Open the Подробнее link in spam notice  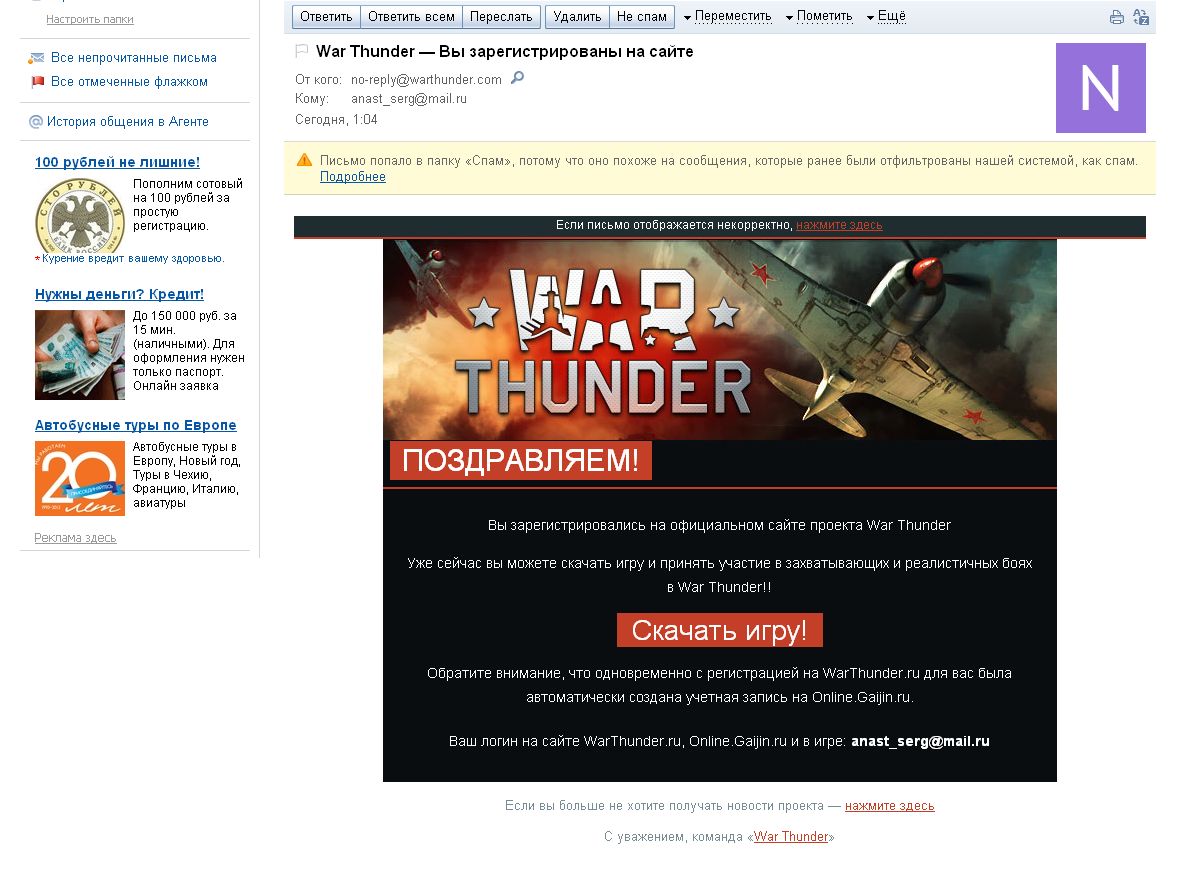point(353,177)
